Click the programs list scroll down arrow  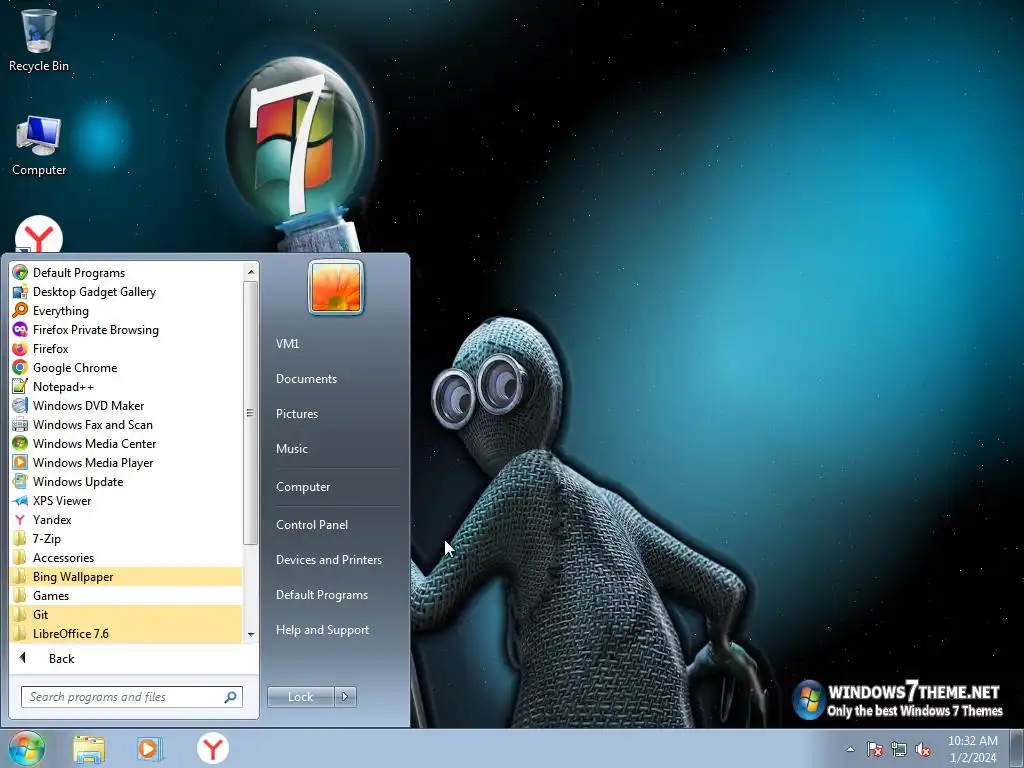pos(251,634)
